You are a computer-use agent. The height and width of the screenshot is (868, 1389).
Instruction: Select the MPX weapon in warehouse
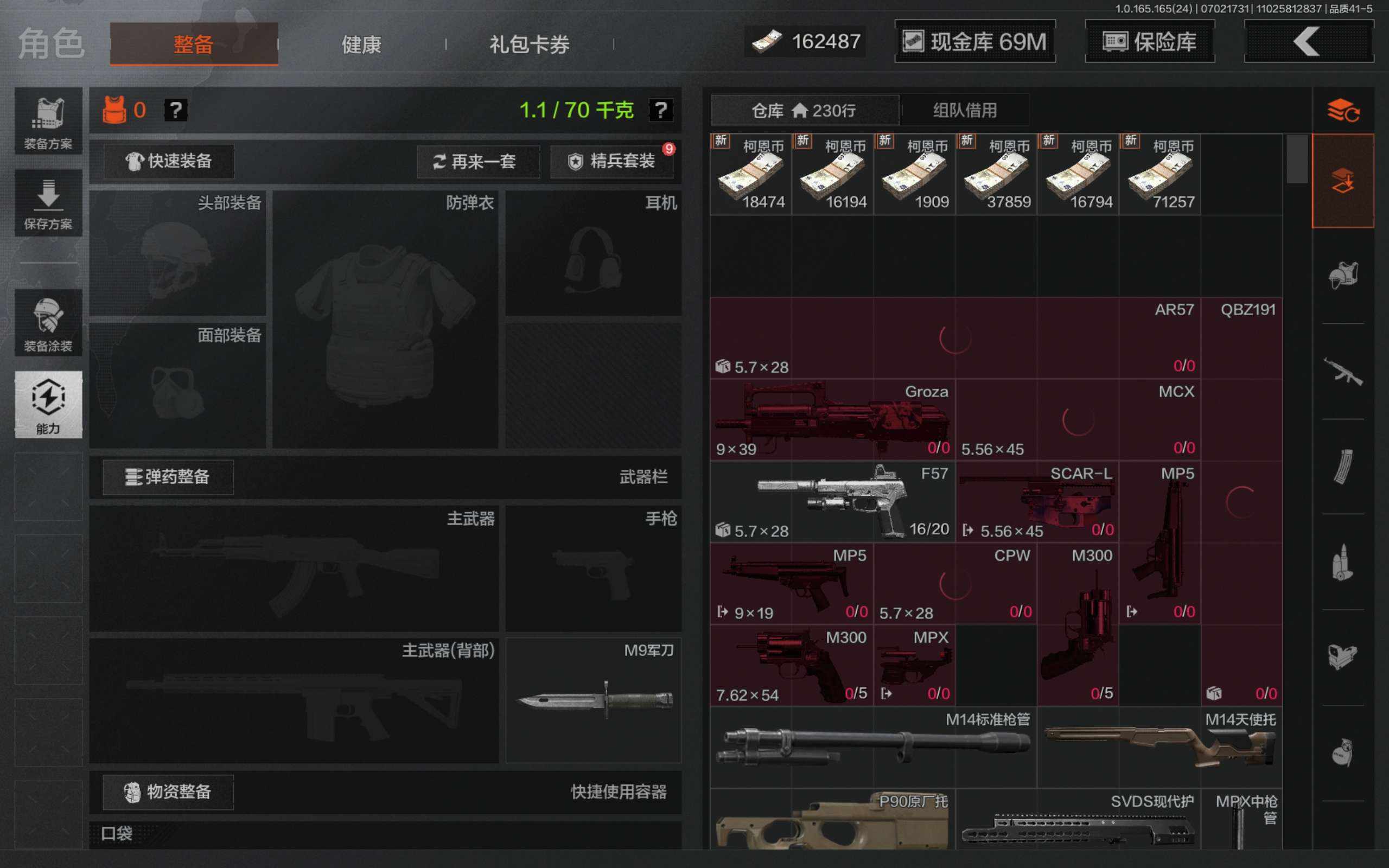tap(914, 665)
